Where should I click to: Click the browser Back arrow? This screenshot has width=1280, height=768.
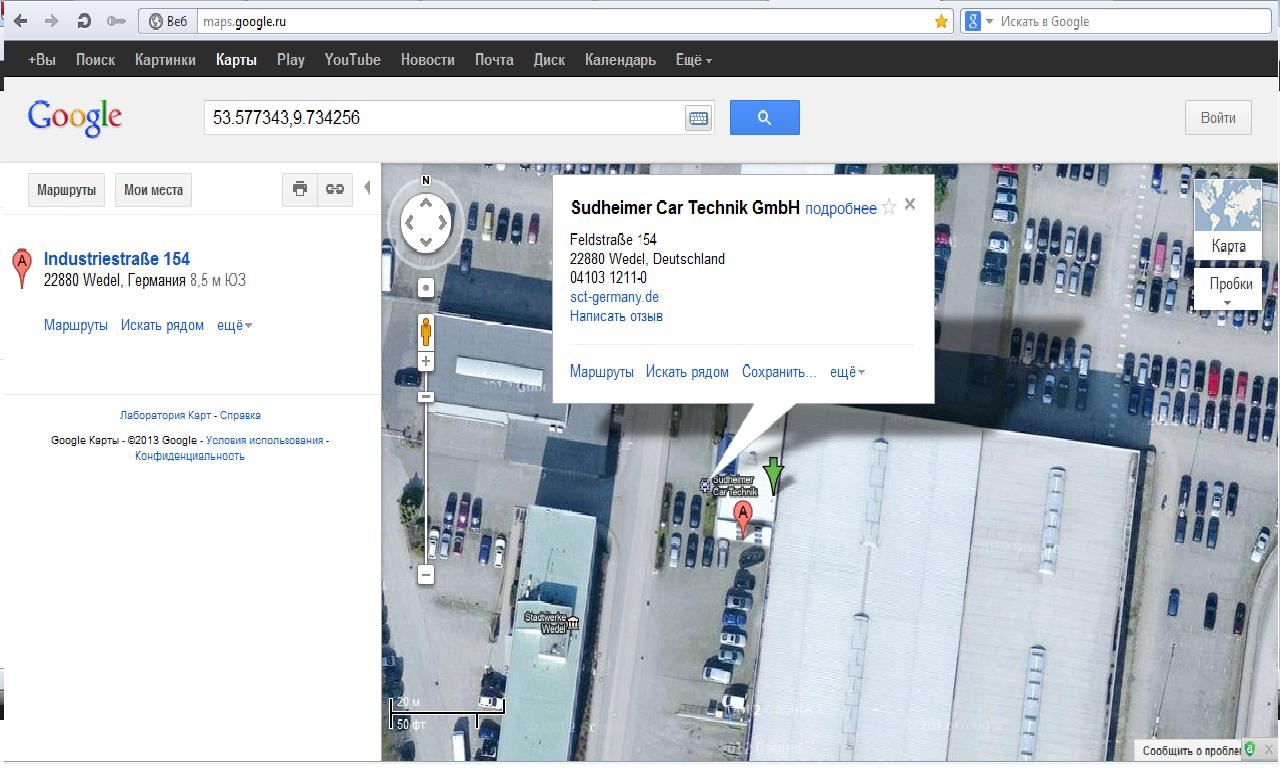(21, 21)
